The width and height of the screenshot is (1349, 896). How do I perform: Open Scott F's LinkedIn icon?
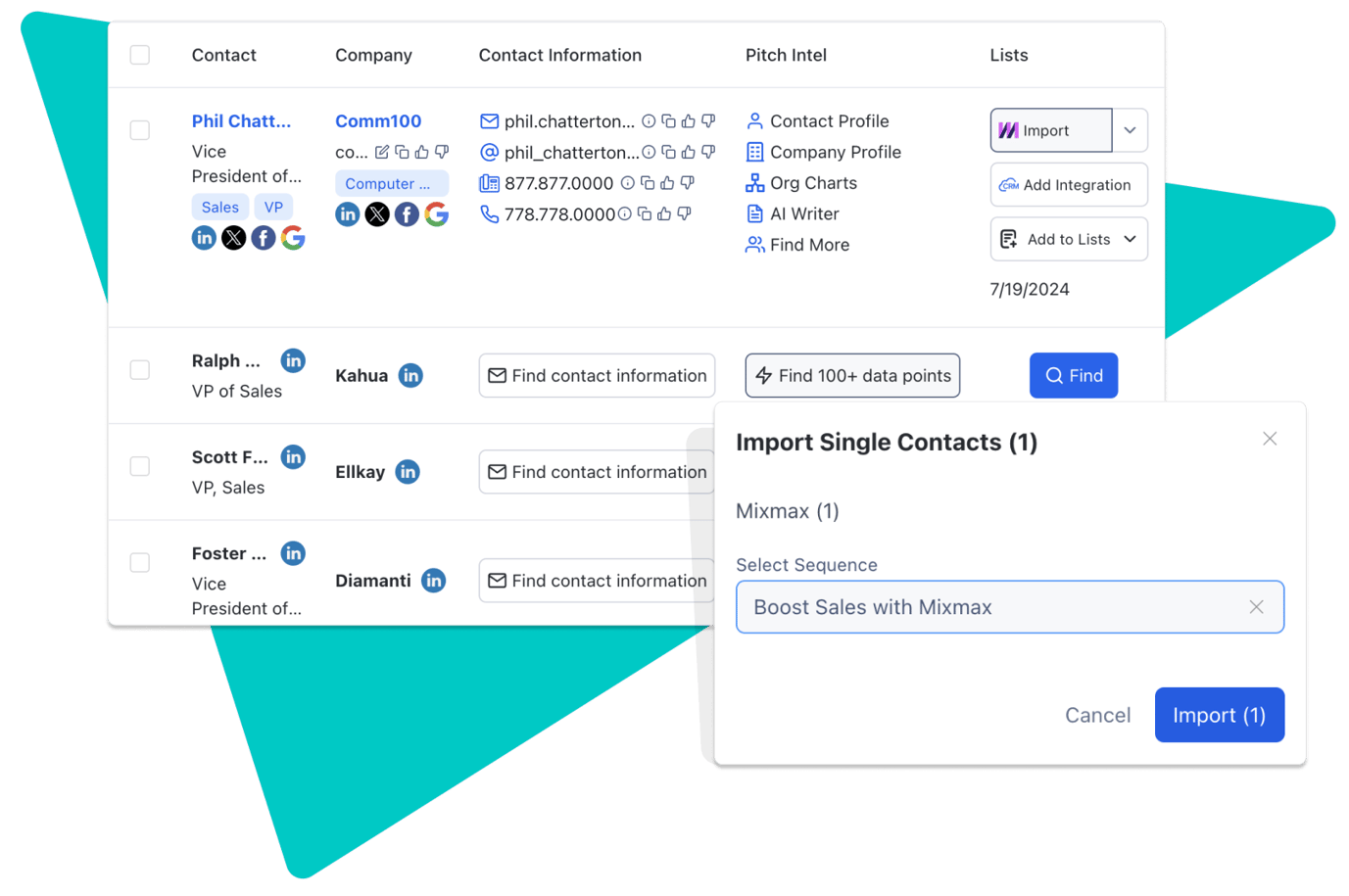(x=293, y=456)
